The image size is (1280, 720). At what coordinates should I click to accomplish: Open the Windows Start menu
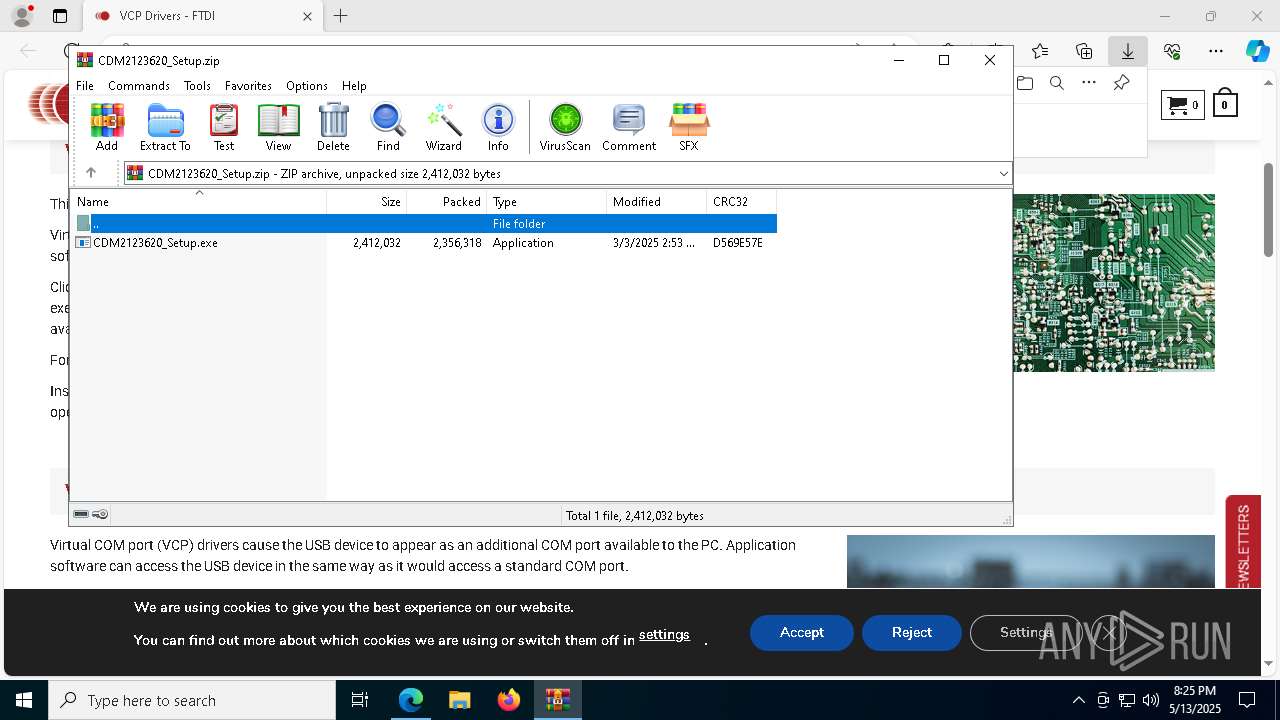pos(23,700)
